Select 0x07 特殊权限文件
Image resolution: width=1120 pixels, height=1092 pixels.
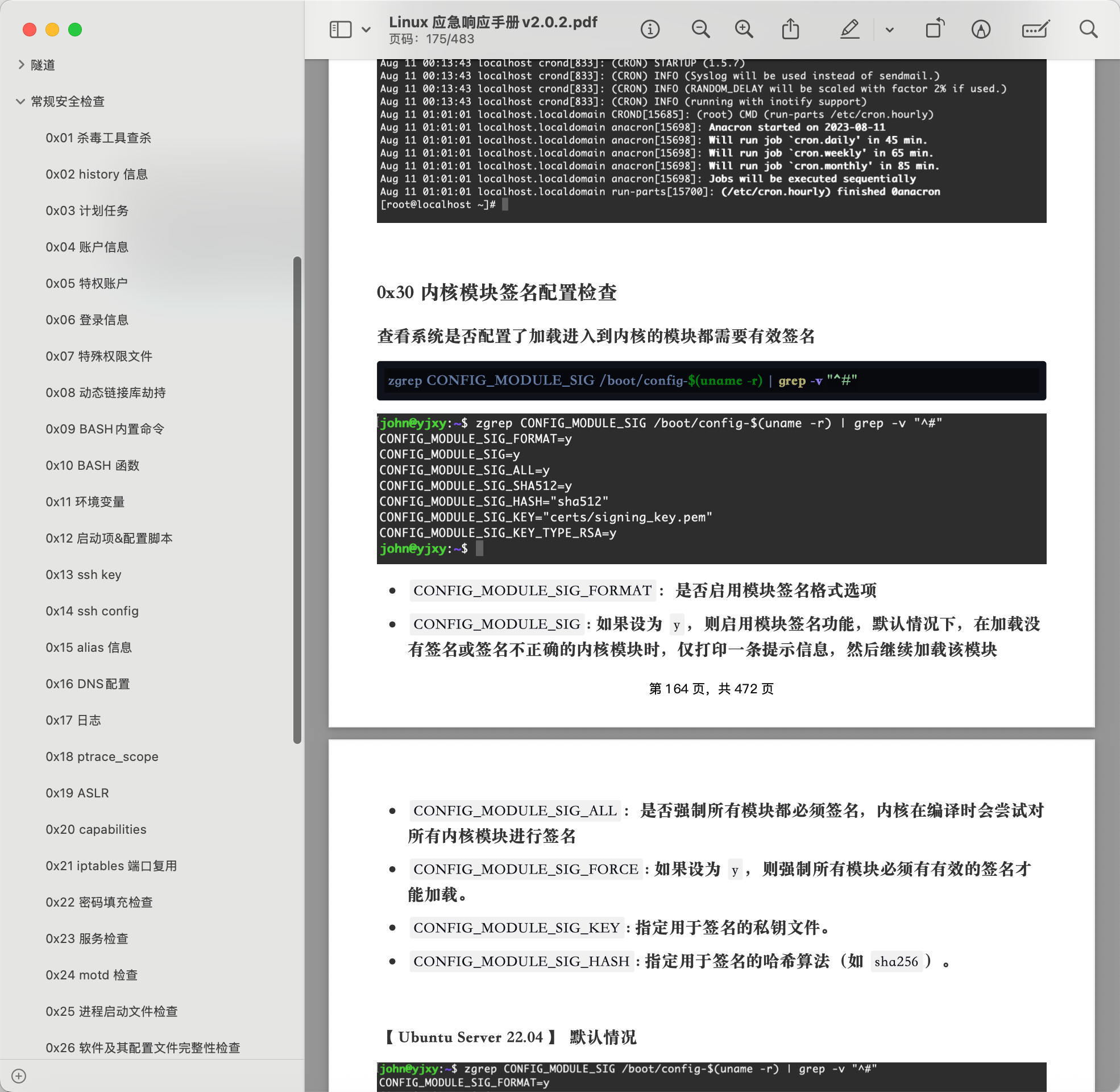[99, 356]
